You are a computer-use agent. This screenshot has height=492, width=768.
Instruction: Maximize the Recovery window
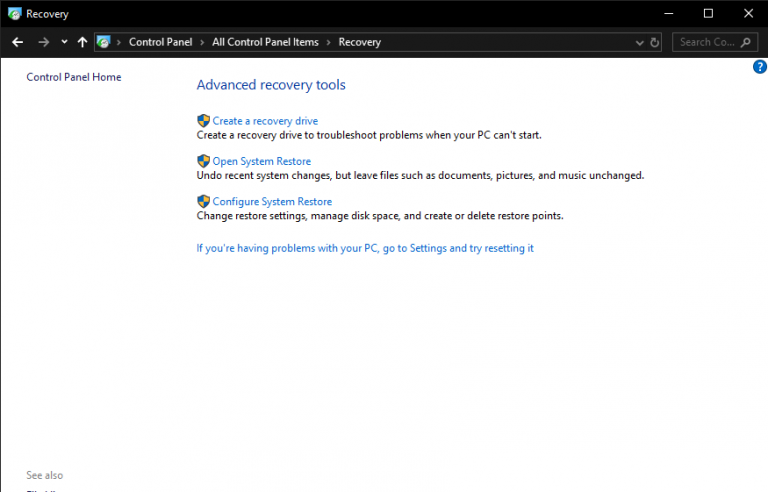click(708, 14)
